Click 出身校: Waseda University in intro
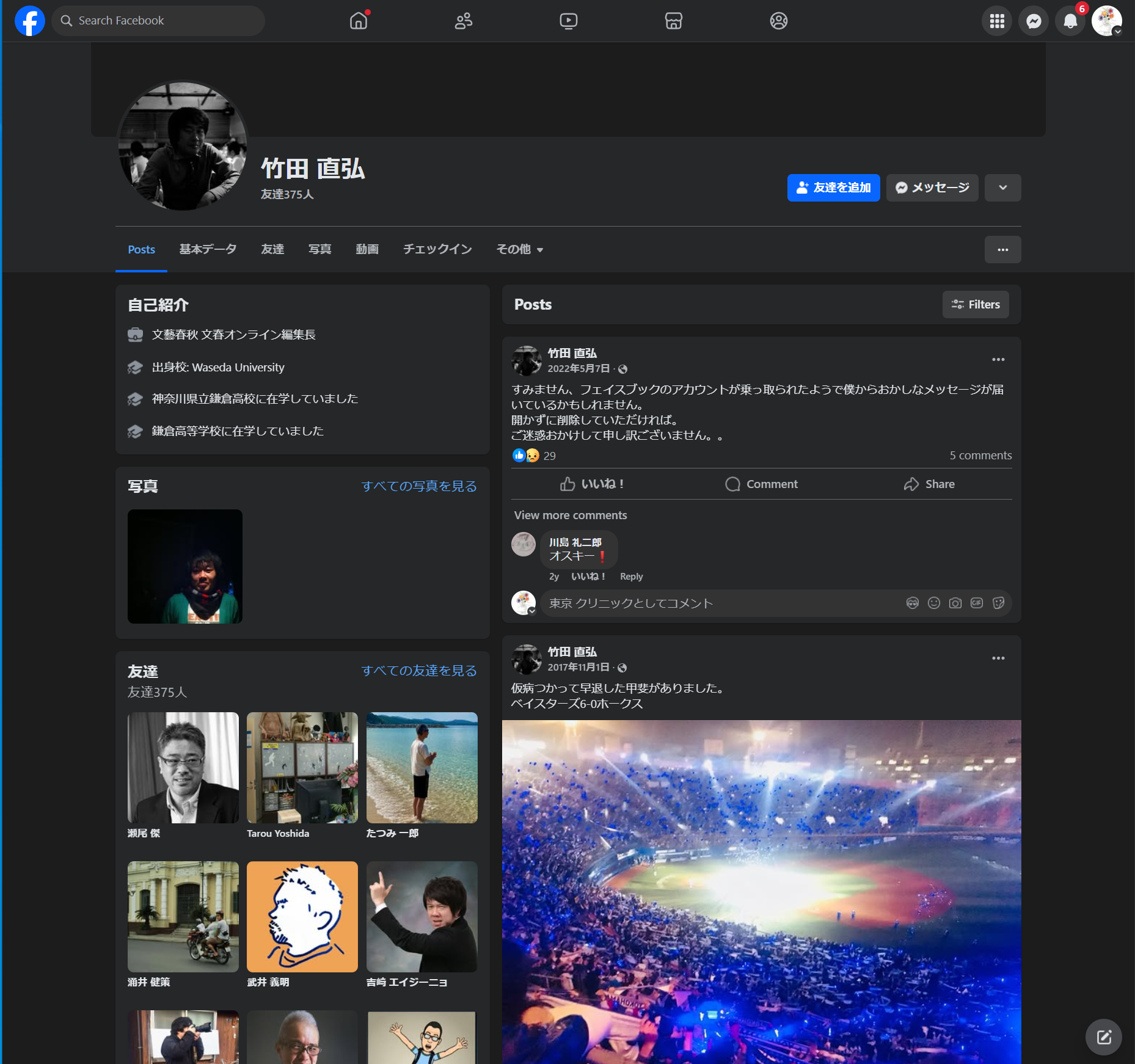Screen dimensions: 1135x1064 tap(217, 367)
